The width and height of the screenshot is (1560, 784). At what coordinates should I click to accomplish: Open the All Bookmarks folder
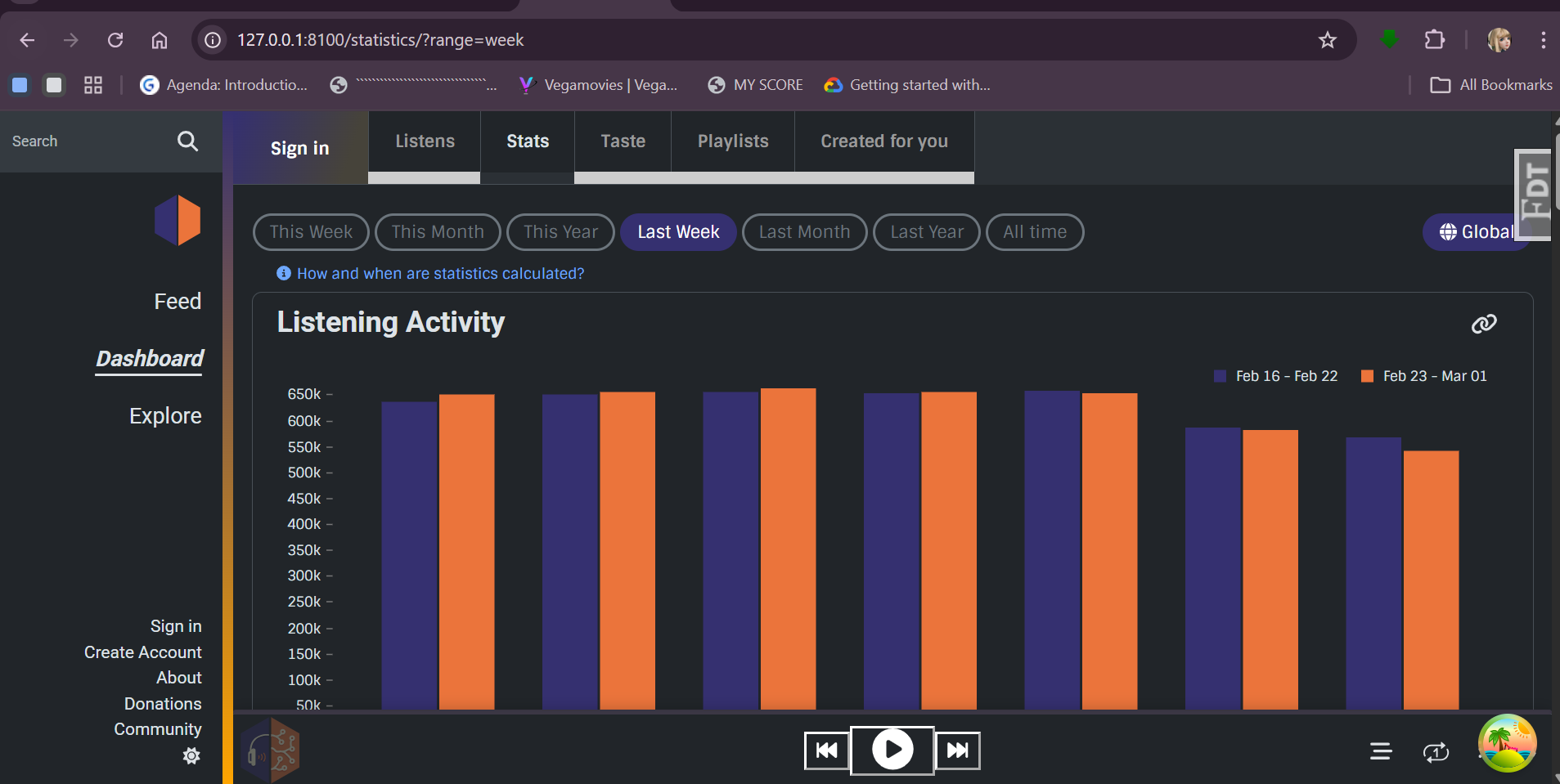click(1490, 85)
